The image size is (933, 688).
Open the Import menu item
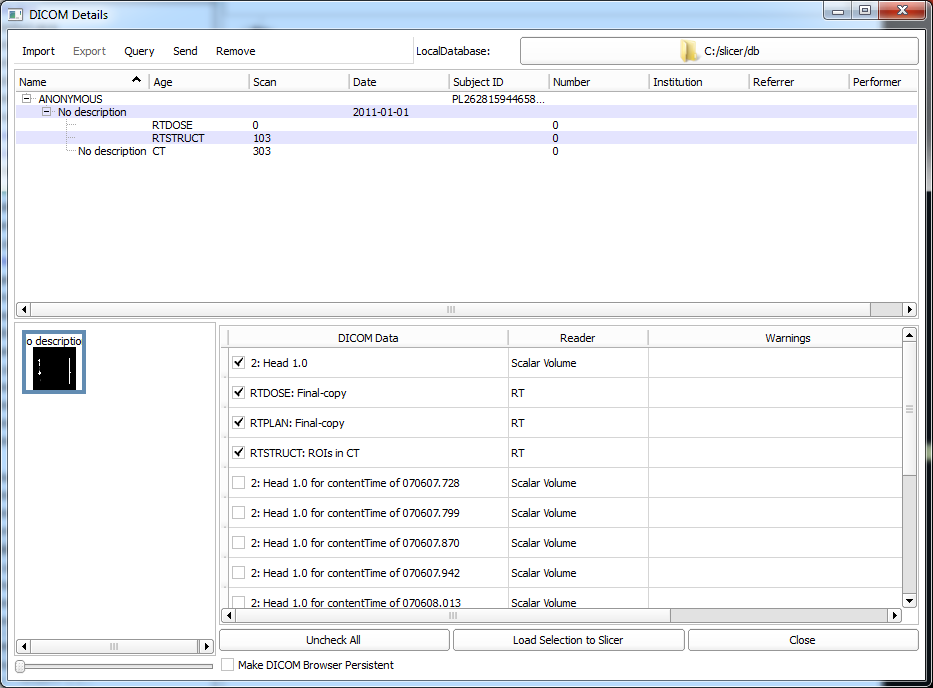[39, 51]
